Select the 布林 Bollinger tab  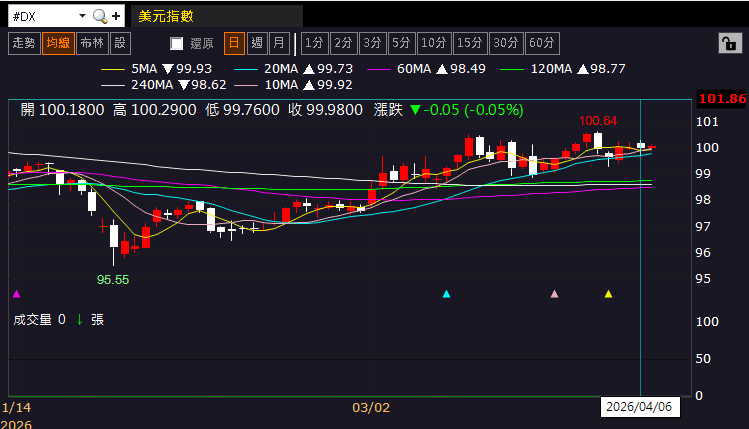[x=91, y=43]
